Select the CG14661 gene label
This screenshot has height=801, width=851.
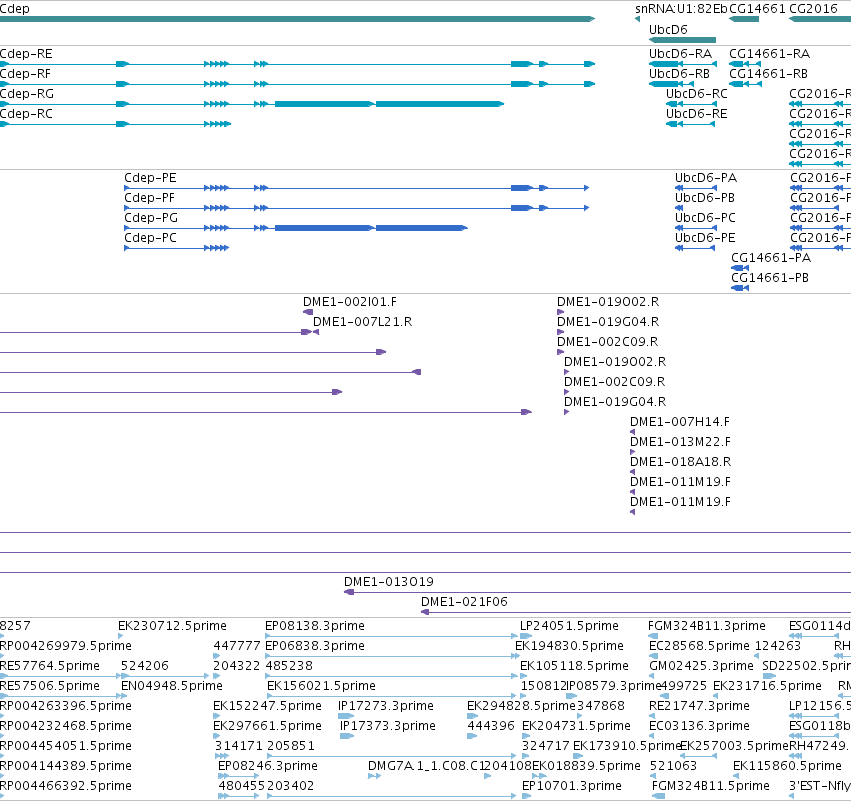click(x=757, y=9)
